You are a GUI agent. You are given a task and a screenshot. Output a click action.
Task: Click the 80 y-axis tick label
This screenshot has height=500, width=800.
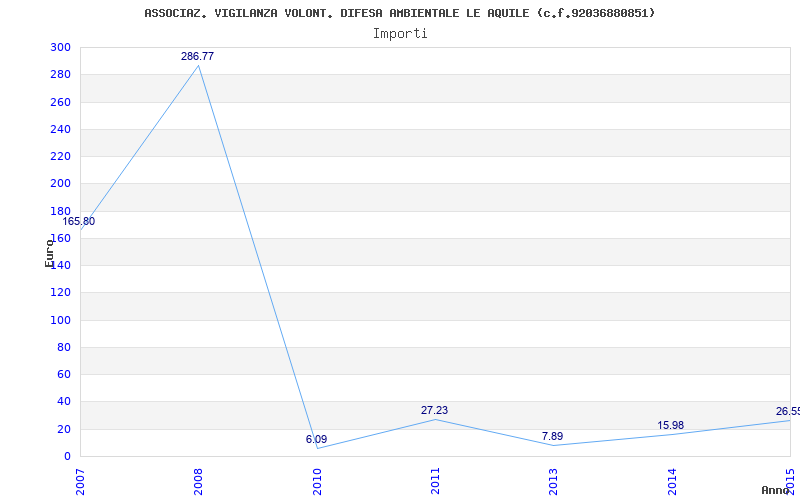(x=64, y=347)
